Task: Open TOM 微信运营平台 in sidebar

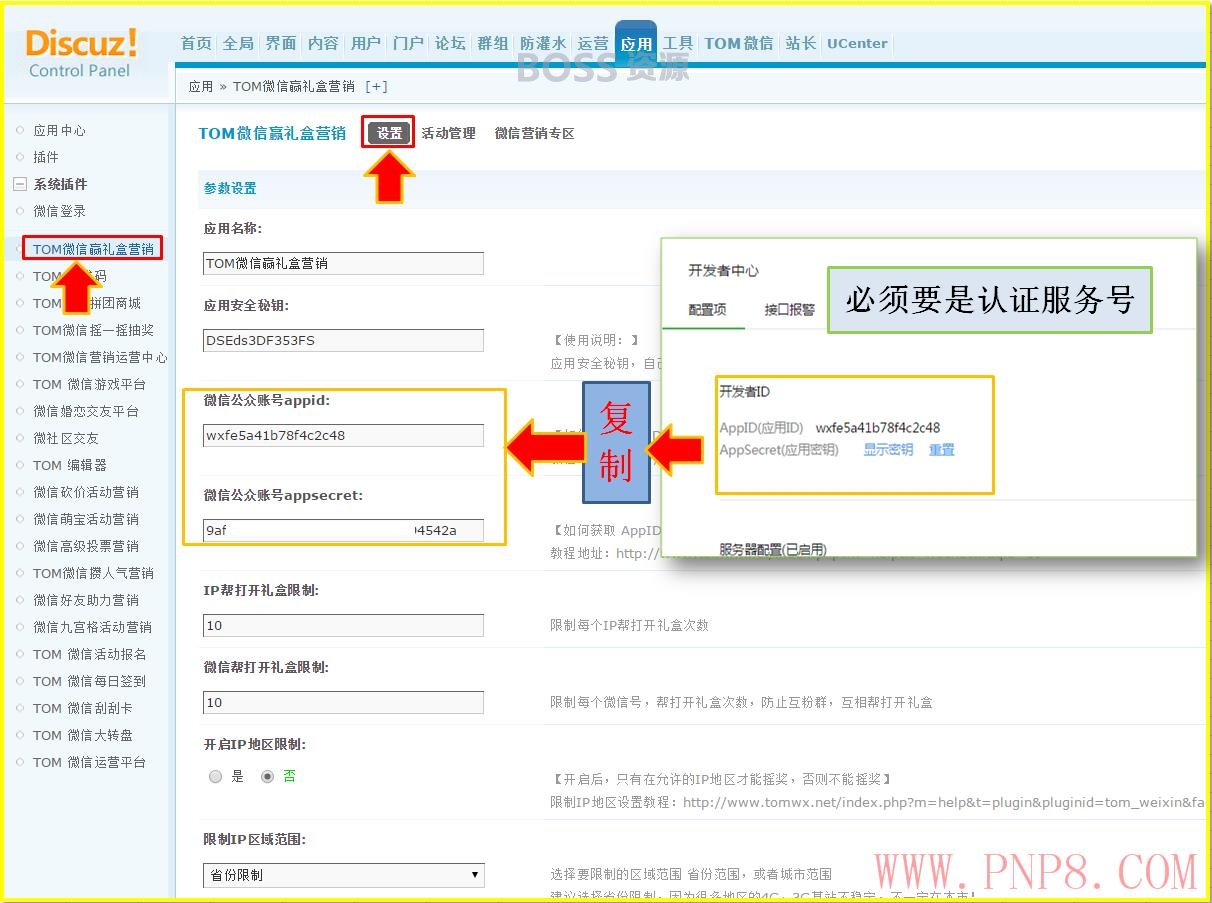Action: tap(89, 762)
